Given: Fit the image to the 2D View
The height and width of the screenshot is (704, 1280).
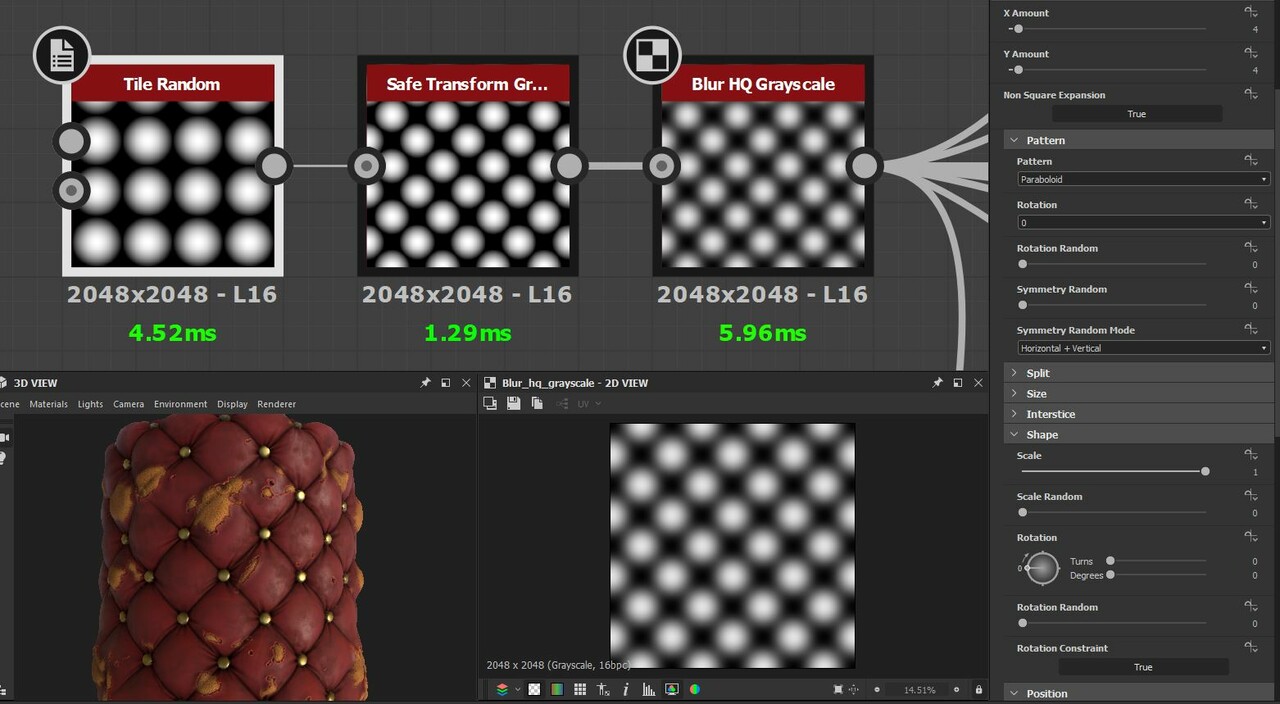Looking at the screenshot, I should click(838, 689).
